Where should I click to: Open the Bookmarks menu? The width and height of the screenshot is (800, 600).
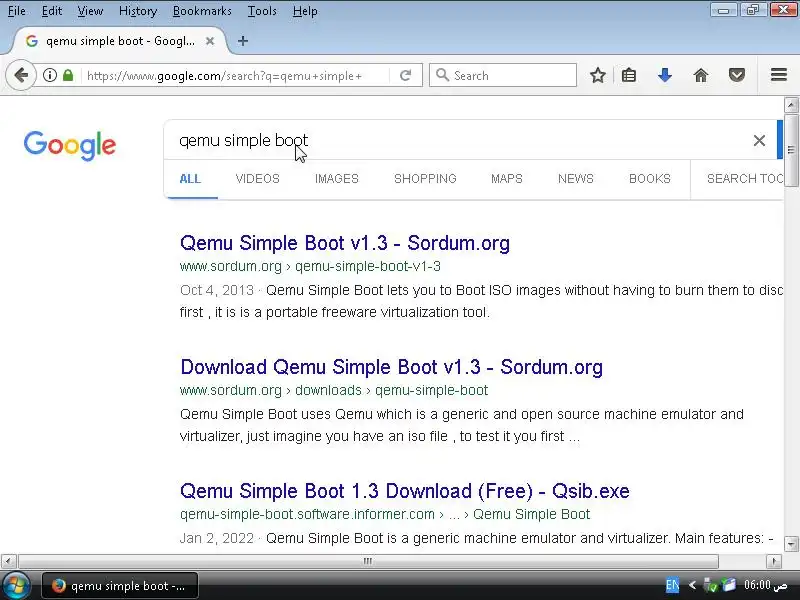(202, 11)
